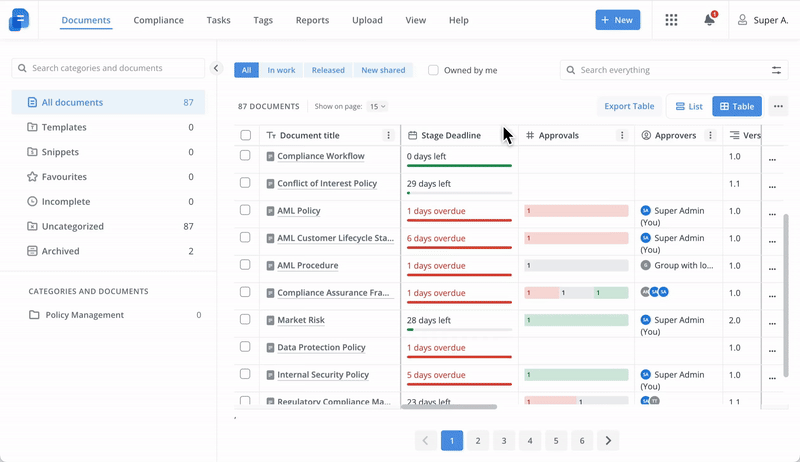Check the AML Policy row checkbox
Screen dimensions: 800x462
coord(246,210)
